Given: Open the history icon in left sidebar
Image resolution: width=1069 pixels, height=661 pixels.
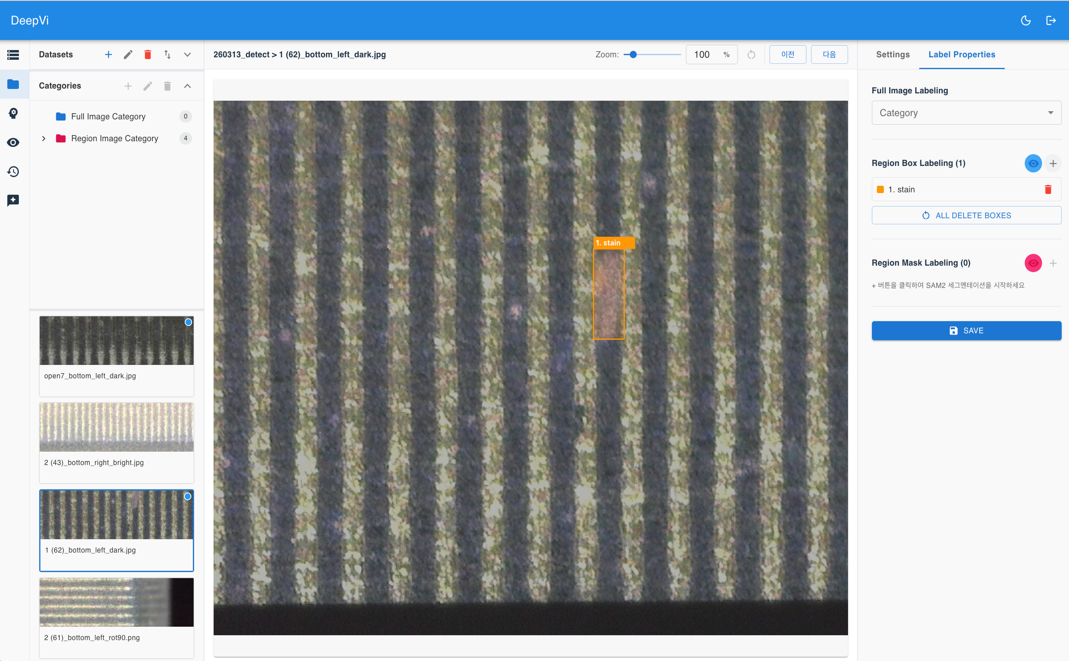Looking at the screenshot, I should pos(13,172).
